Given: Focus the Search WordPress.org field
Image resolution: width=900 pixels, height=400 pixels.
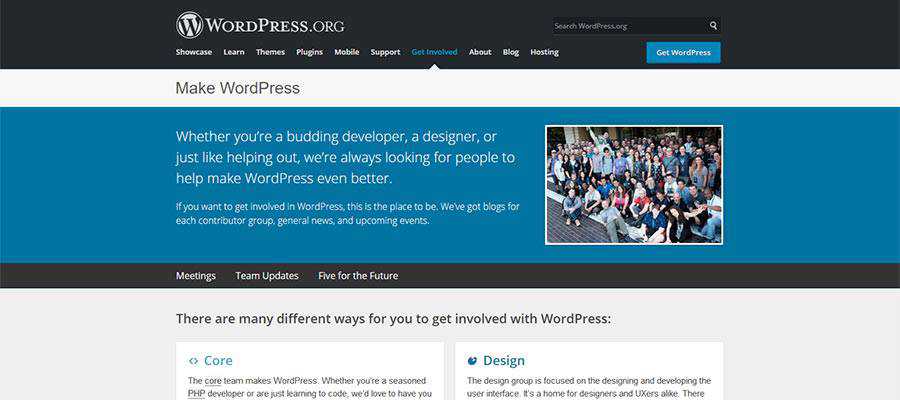Looking at the screenshot, I should point(628,26).
